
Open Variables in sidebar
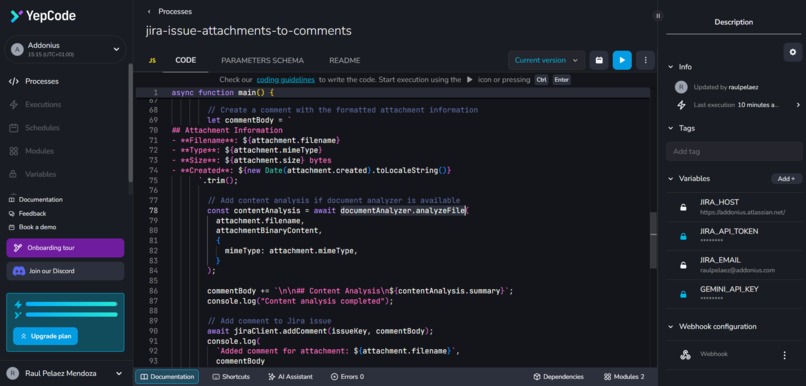40,174
